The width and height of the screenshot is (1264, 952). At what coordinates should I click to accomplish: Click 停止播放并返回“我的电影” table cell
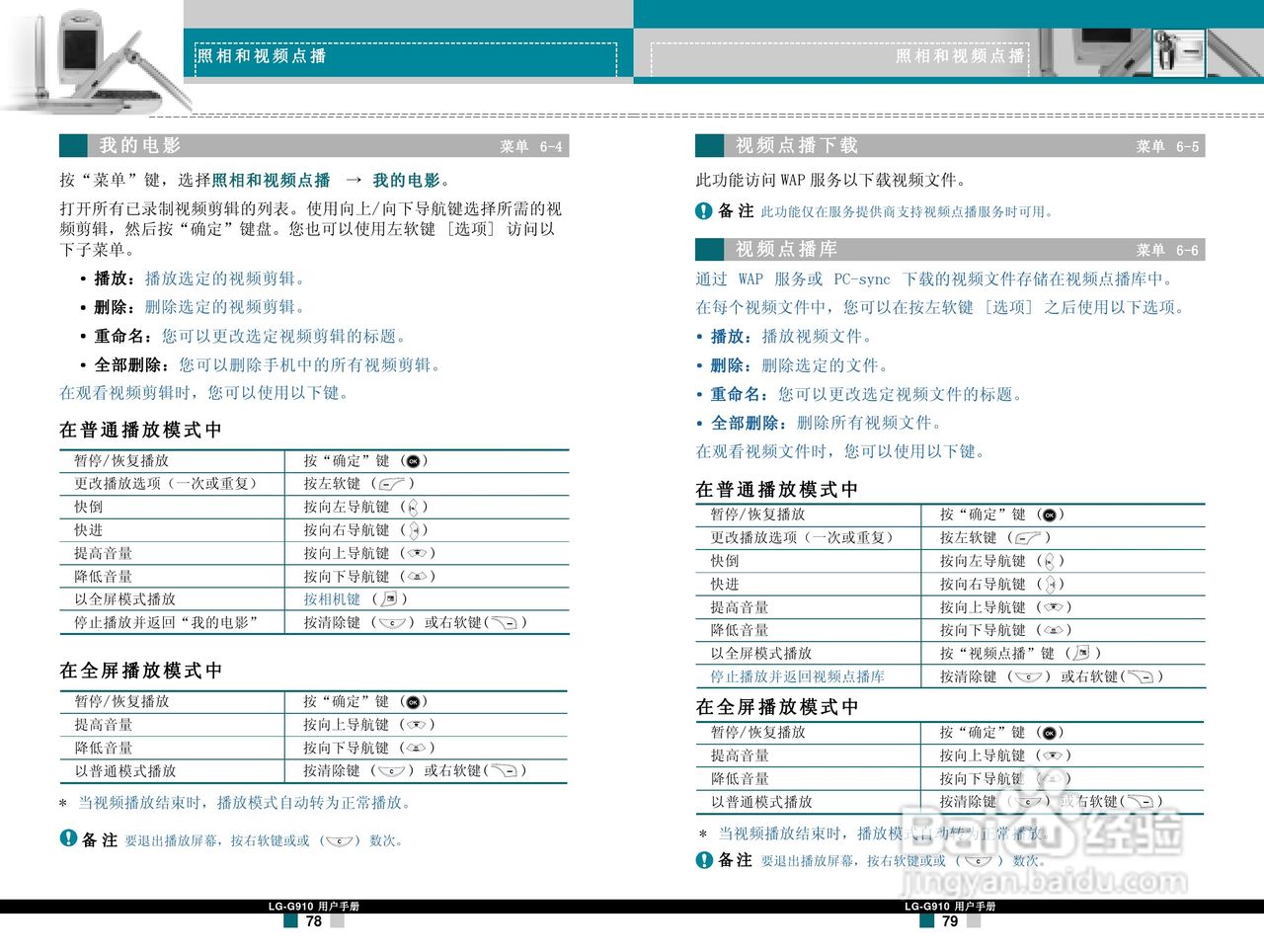click(166, 622)
